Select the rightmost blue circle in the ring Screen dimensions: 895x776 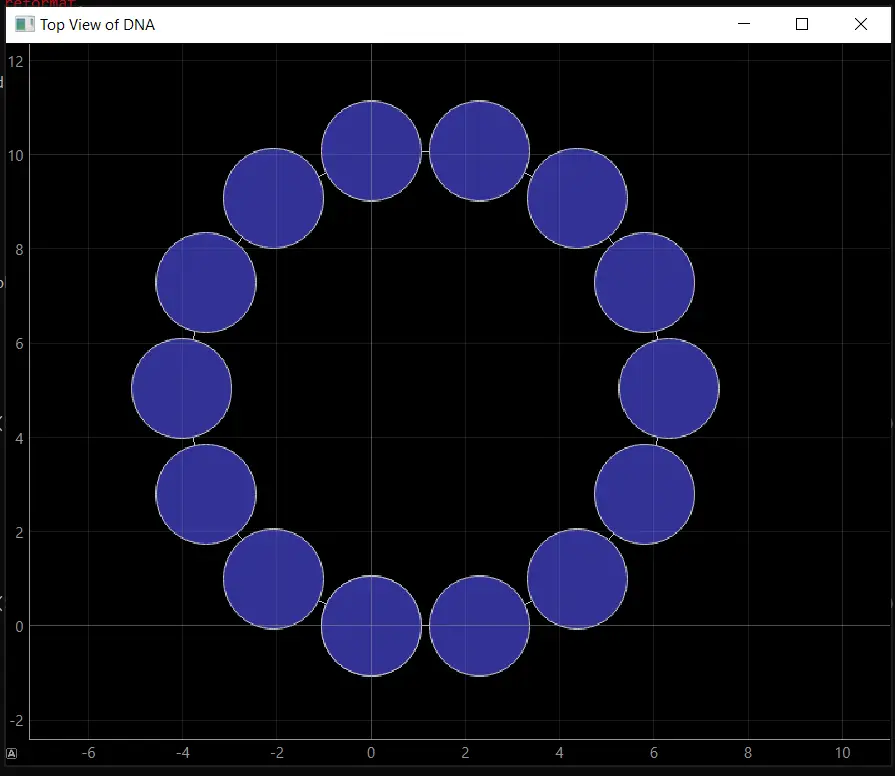(x=669, y=388)
